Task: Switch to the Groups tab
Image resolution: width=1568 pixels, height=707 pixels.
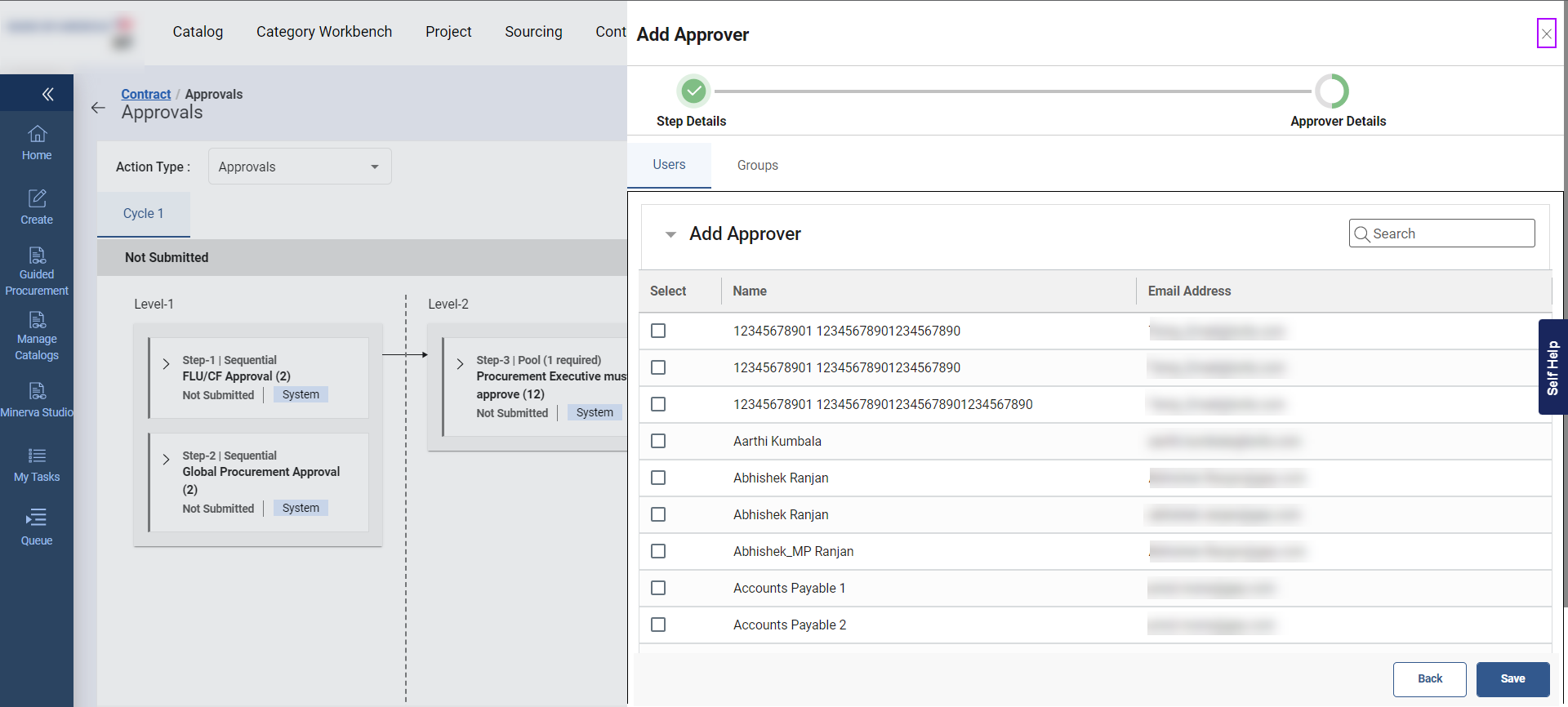Action: click(757, 166)
